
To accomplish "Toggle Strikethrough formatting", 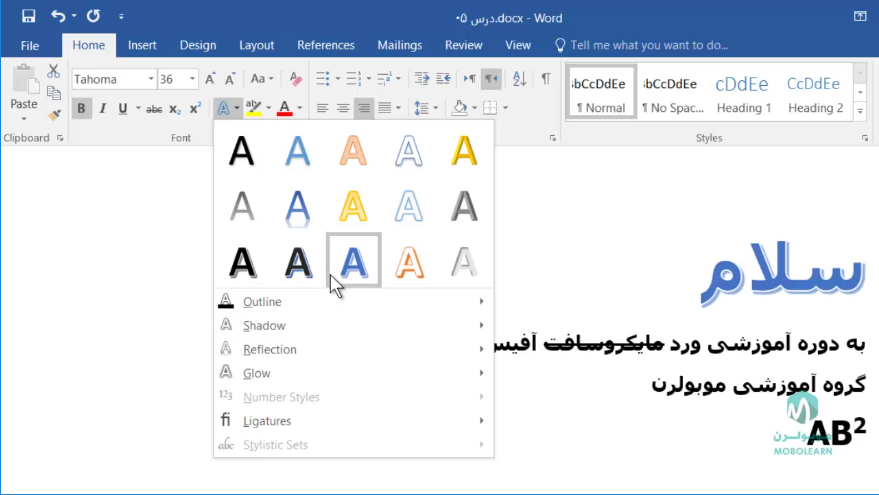I will click(154, 109).
